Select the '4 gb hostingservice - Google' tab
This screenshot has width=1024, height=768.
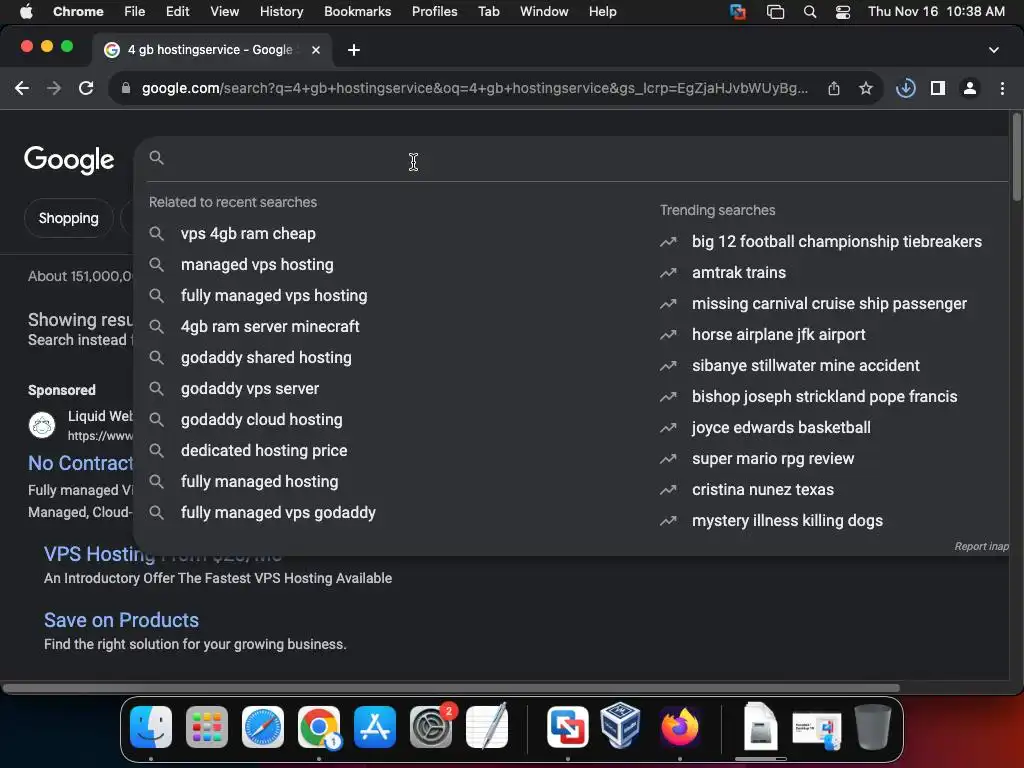[x=210, y=50]
